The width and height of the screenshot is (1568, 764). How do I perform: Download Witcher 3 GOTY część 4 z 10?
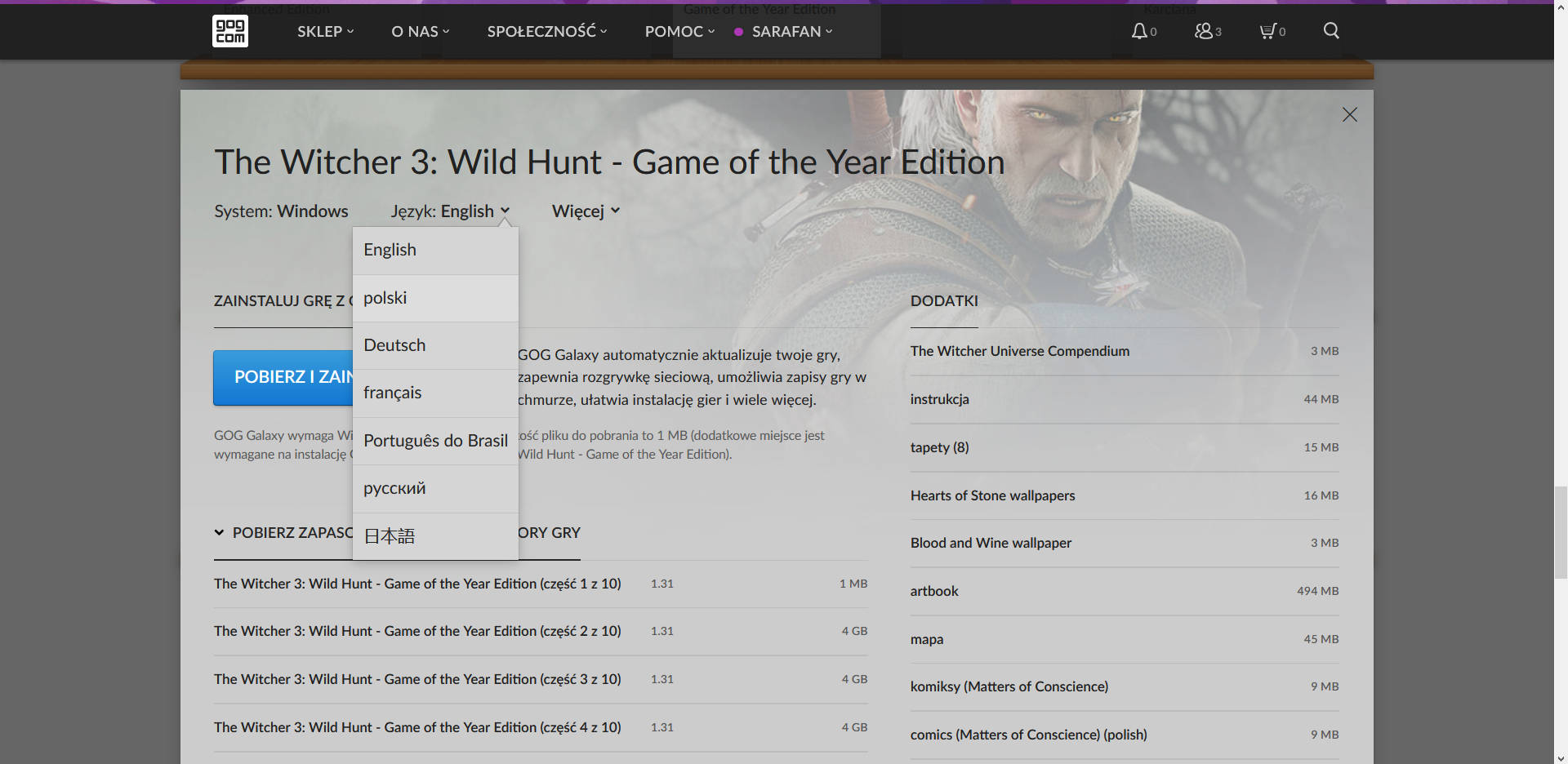tap(541, 727)
